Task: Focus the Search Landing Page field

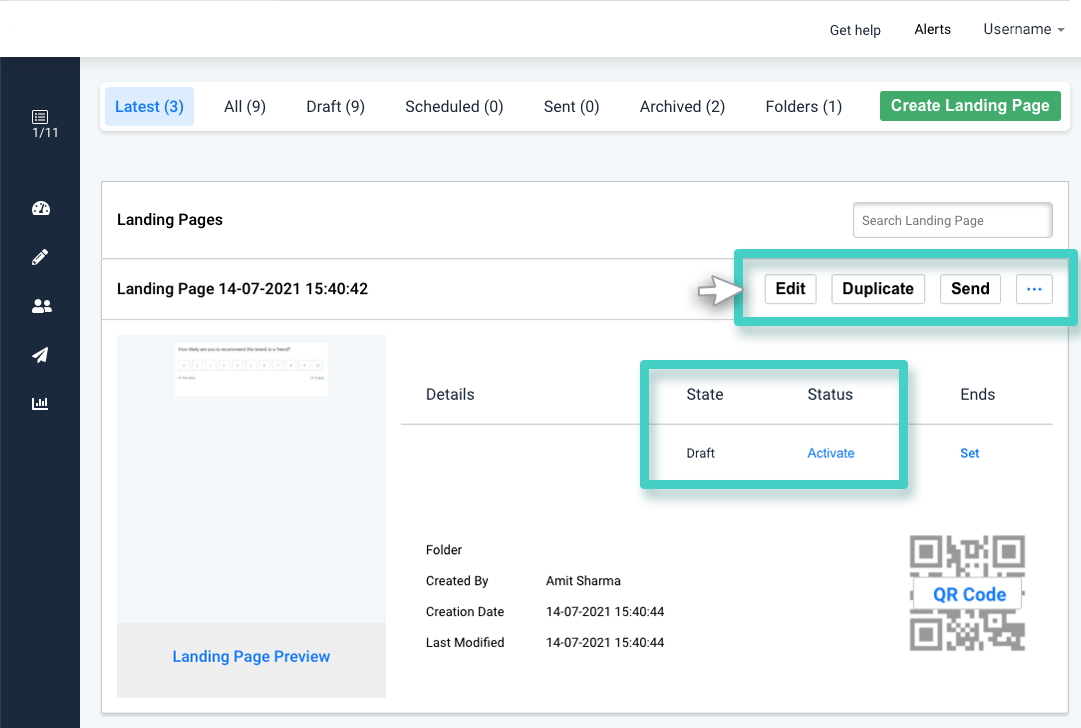Action: [x=952, y=220]
